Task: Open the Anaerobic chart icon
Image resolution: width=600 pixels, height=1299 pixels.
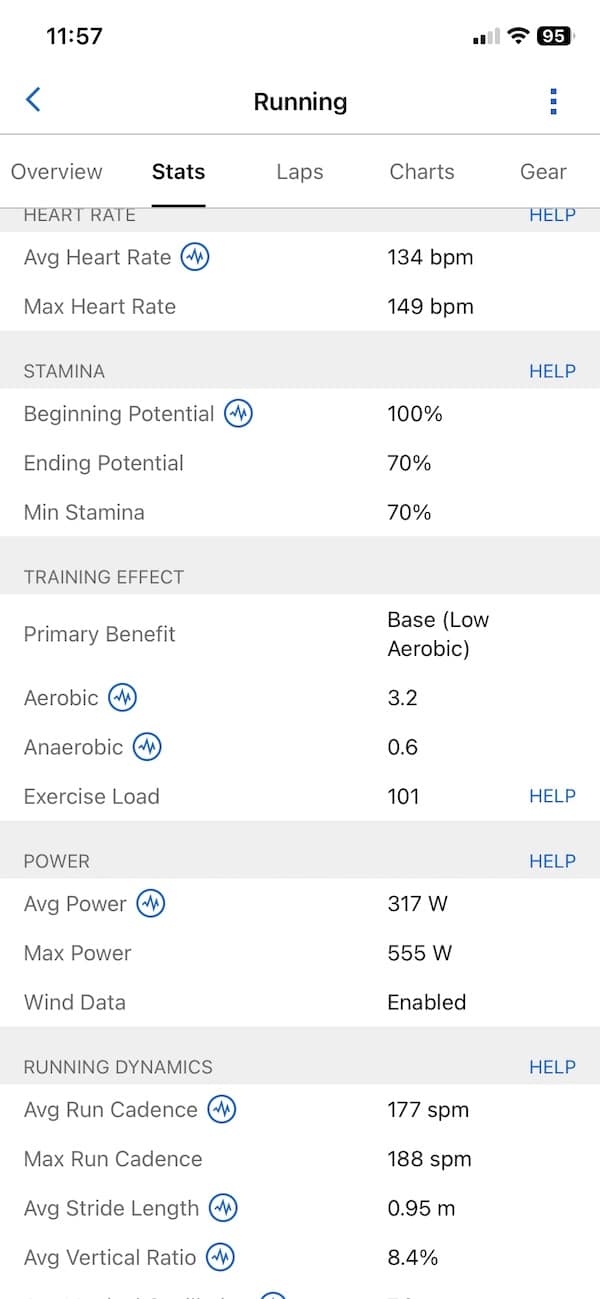Action: coord(147,747)
